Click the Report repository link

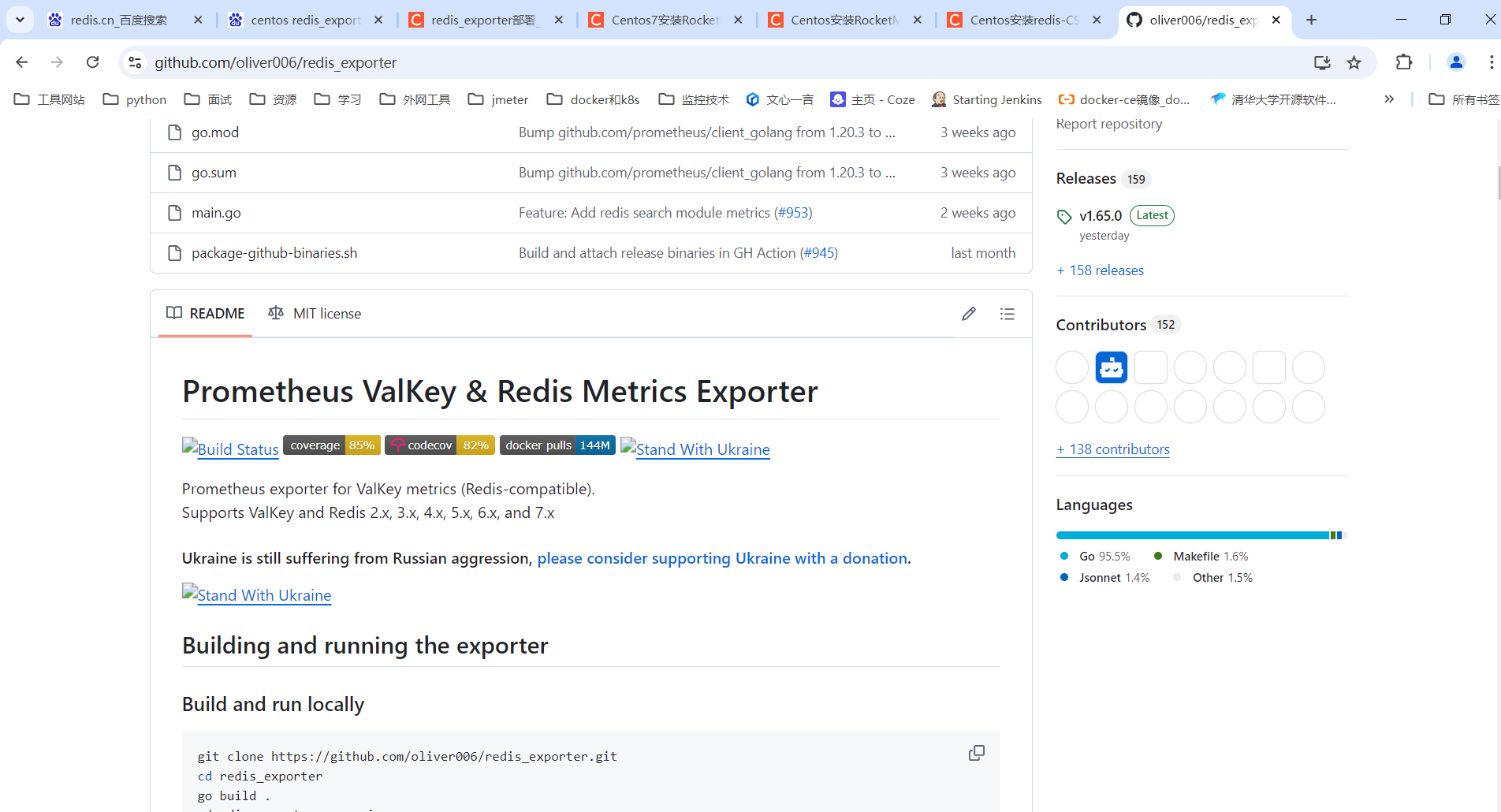tap(1109, 124)
